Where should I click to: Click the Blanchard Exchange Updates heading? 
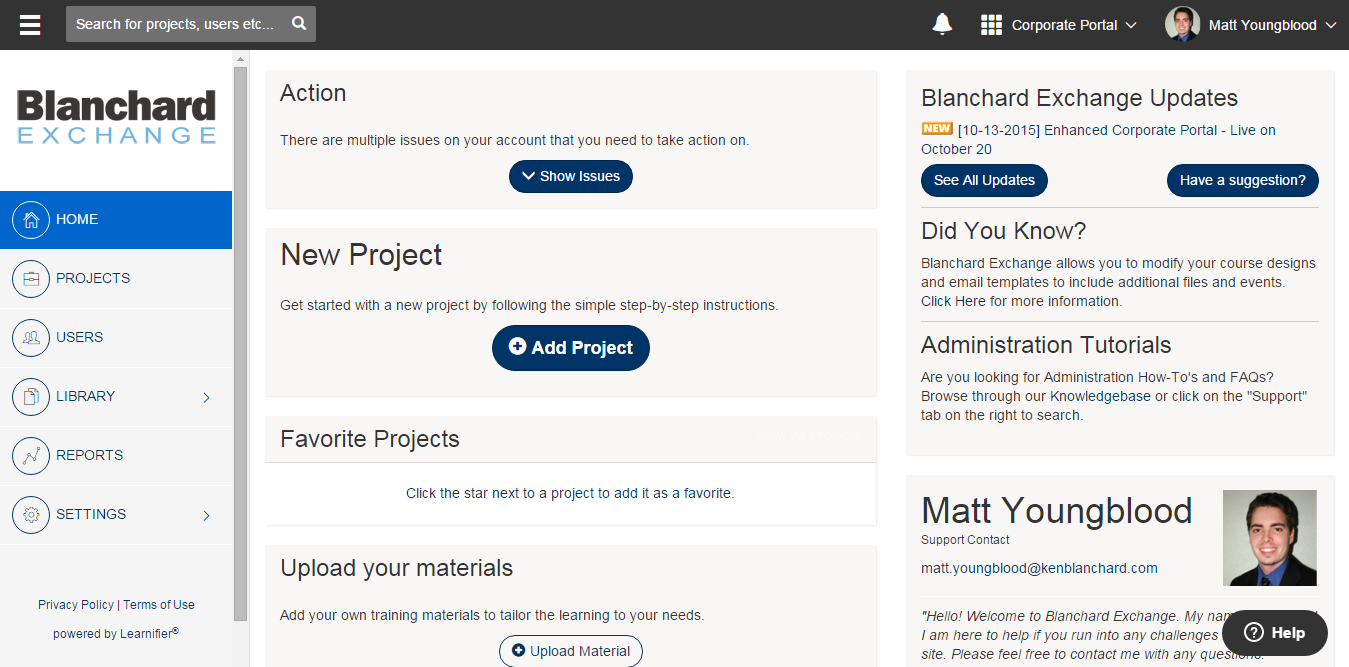click(1079, 98)
